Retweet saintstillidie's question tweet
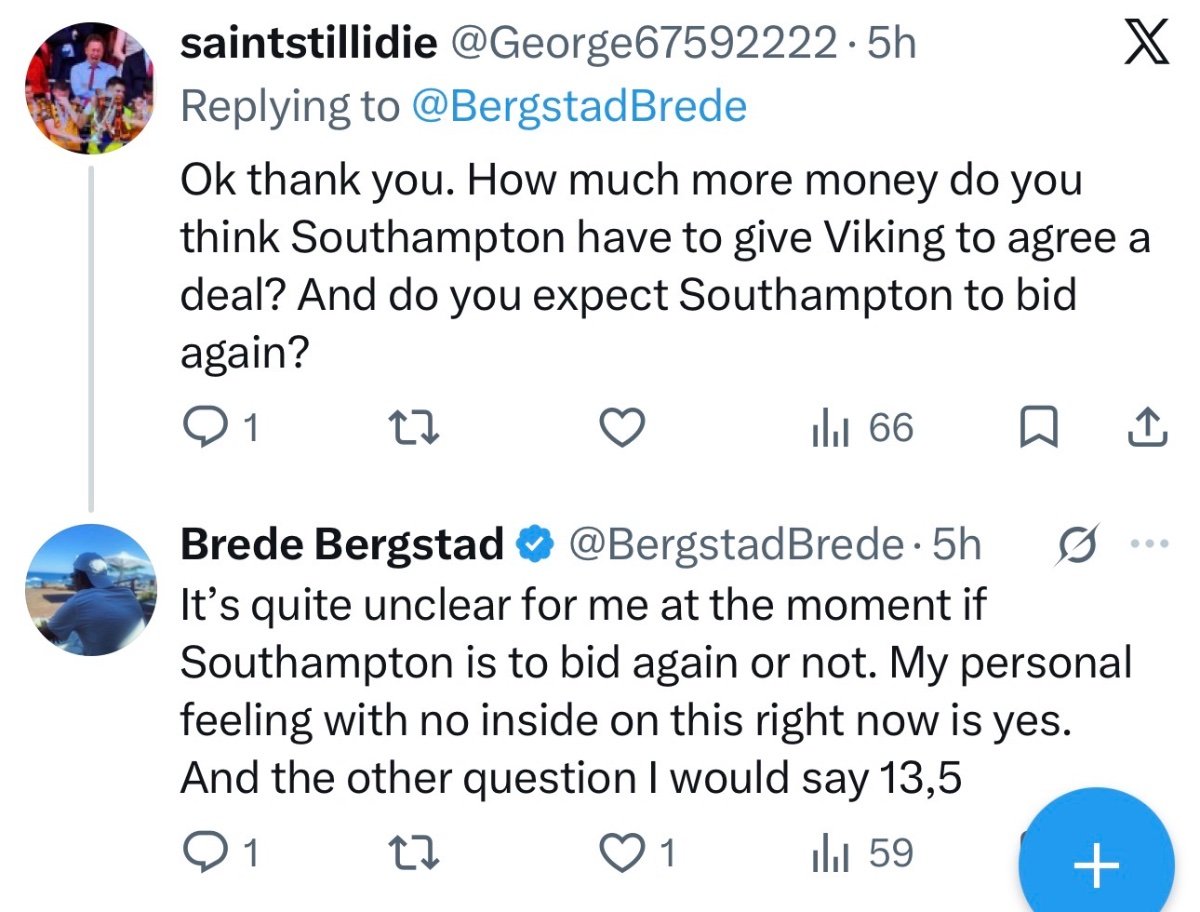 click(415, 429)
